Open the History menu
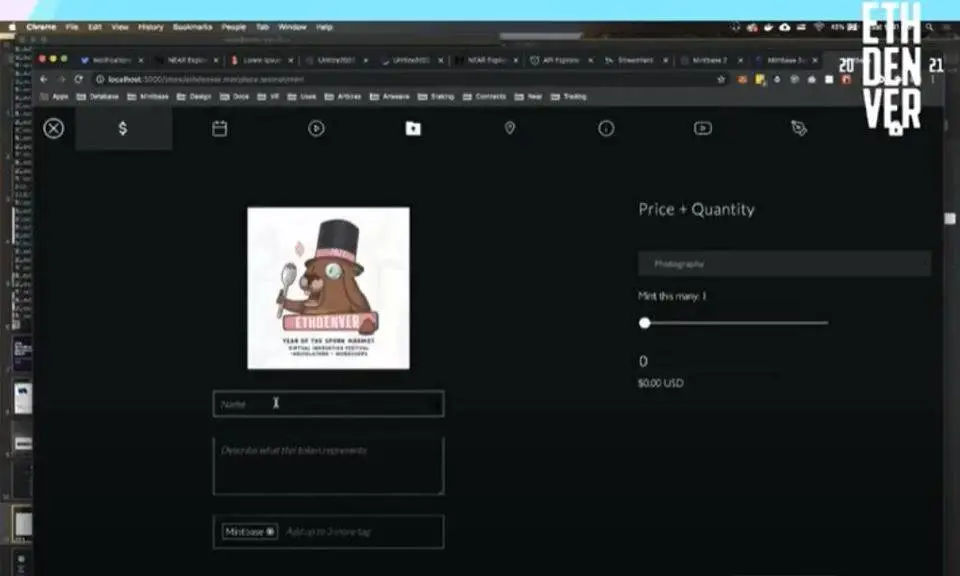This screenshot has height=576, width=960. point(151,28)
